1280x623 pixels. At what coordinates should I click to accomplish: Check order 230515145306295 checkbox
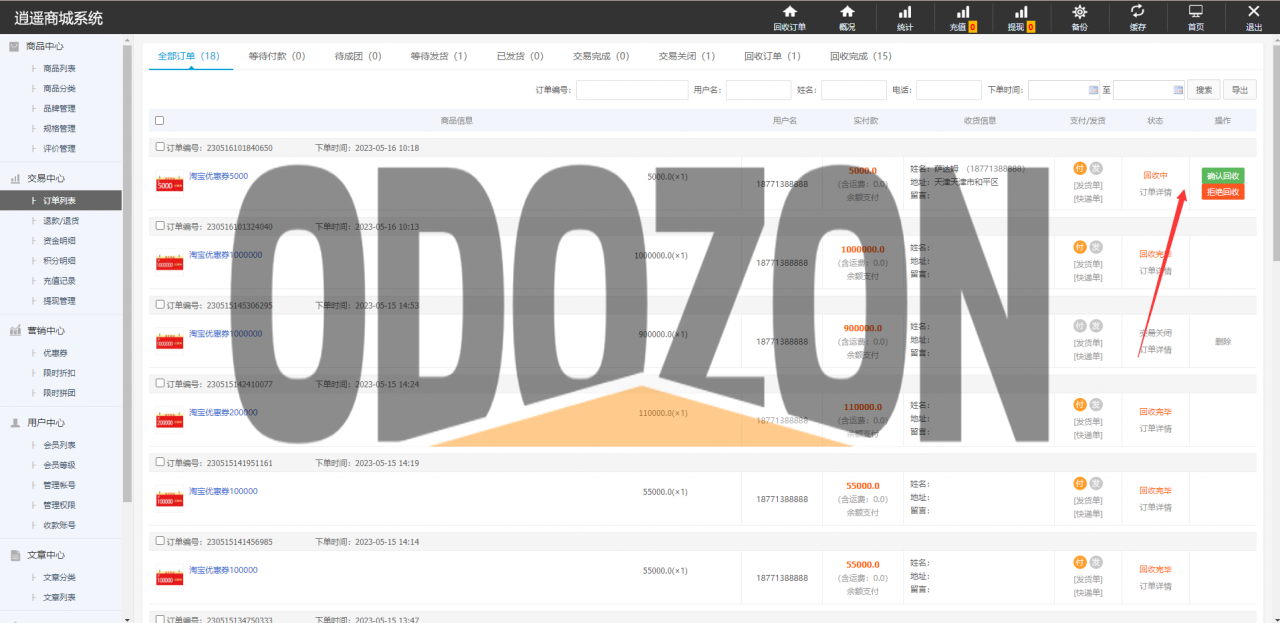click(x=161, y=305)
